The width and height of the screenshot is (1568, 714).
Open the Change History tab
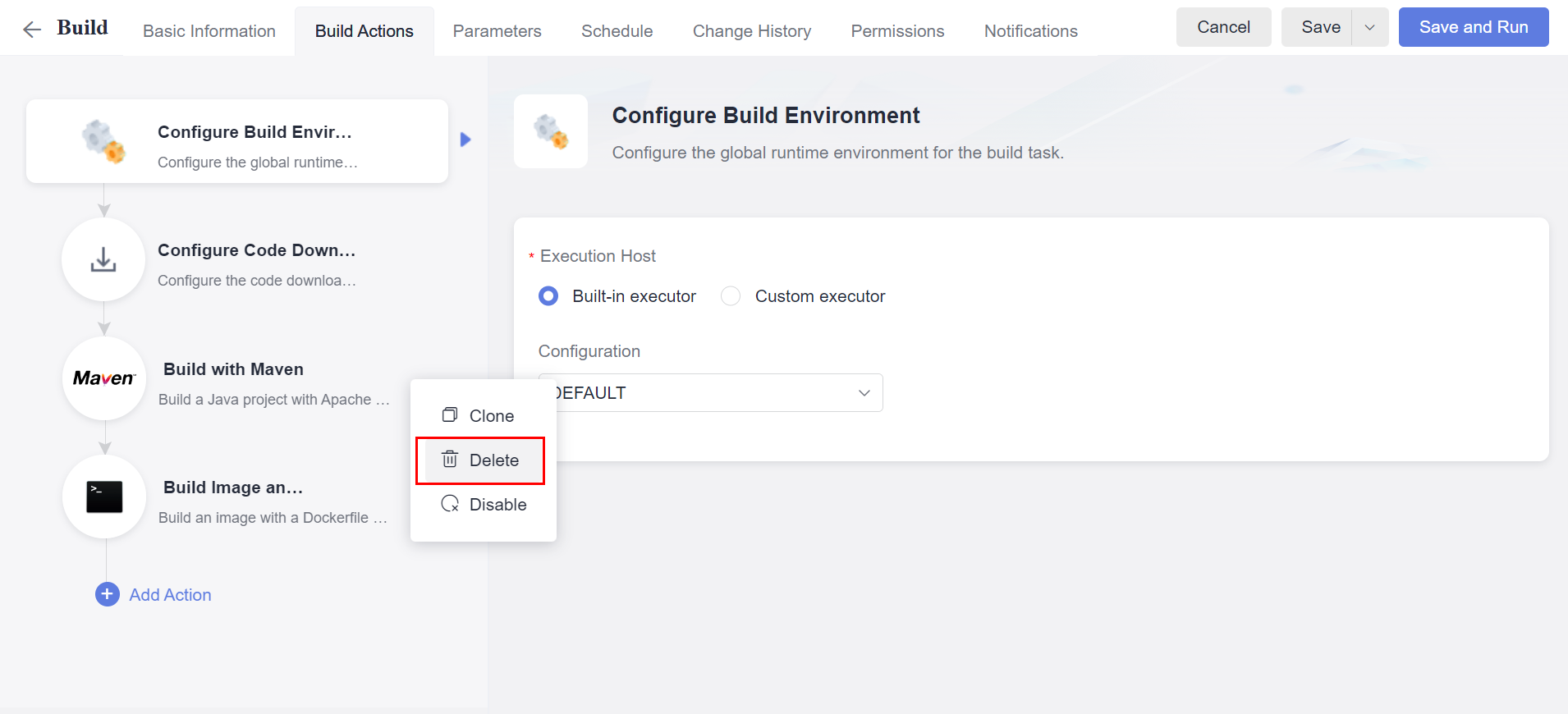tap(751, 31)
